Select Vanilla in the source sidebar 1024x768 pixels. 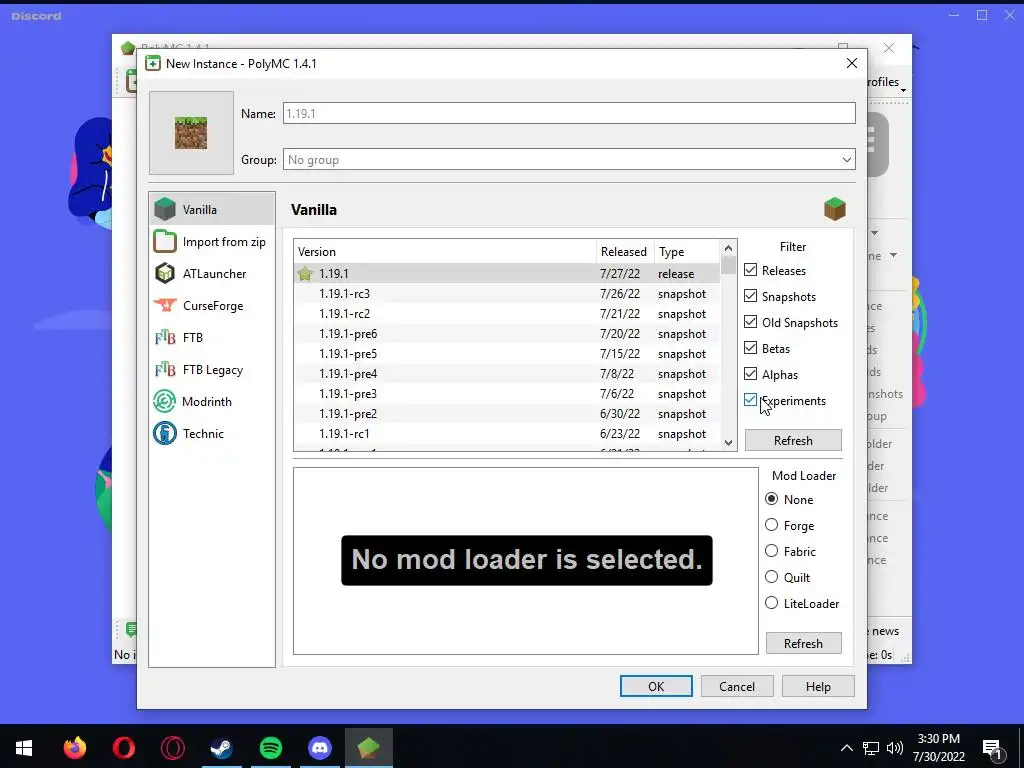point(212,210)
